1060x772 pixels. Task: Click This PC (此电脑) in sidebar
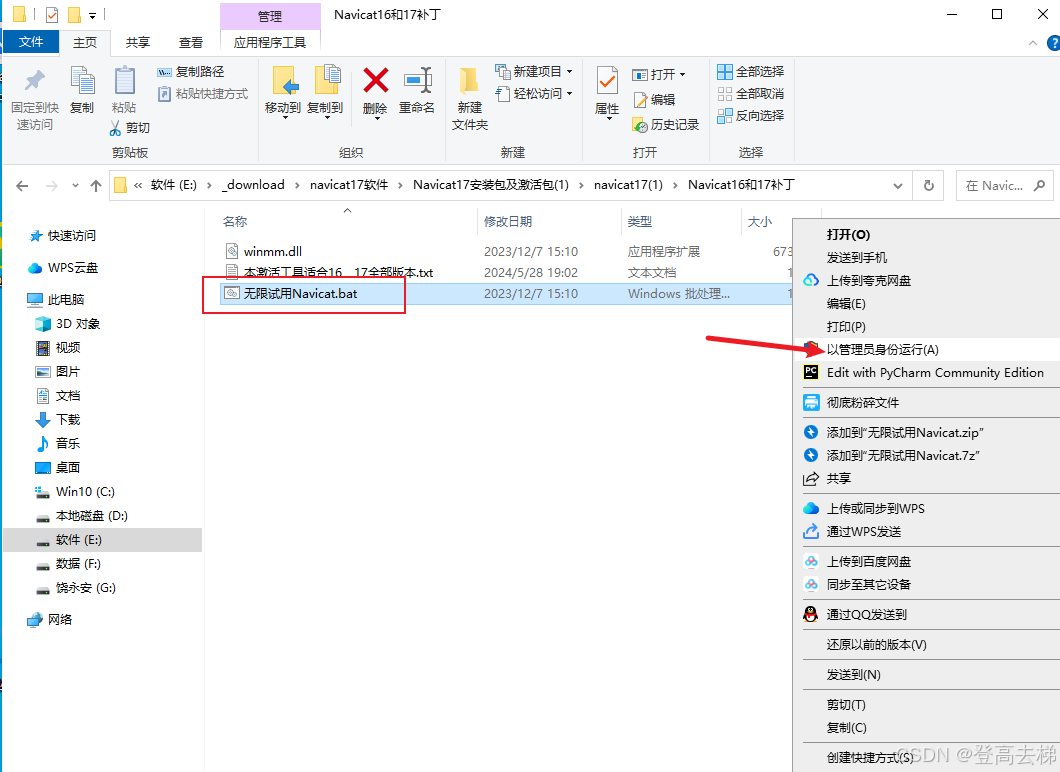pos(66,299)
